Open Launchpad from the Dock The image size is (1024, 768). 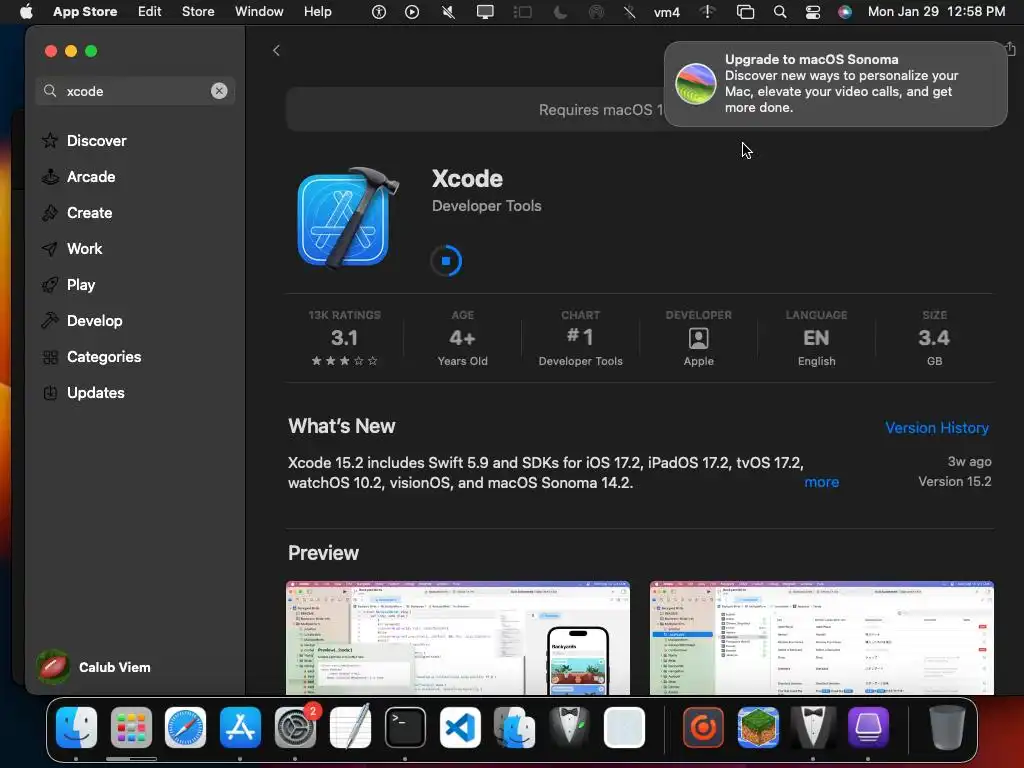point(131,727)
